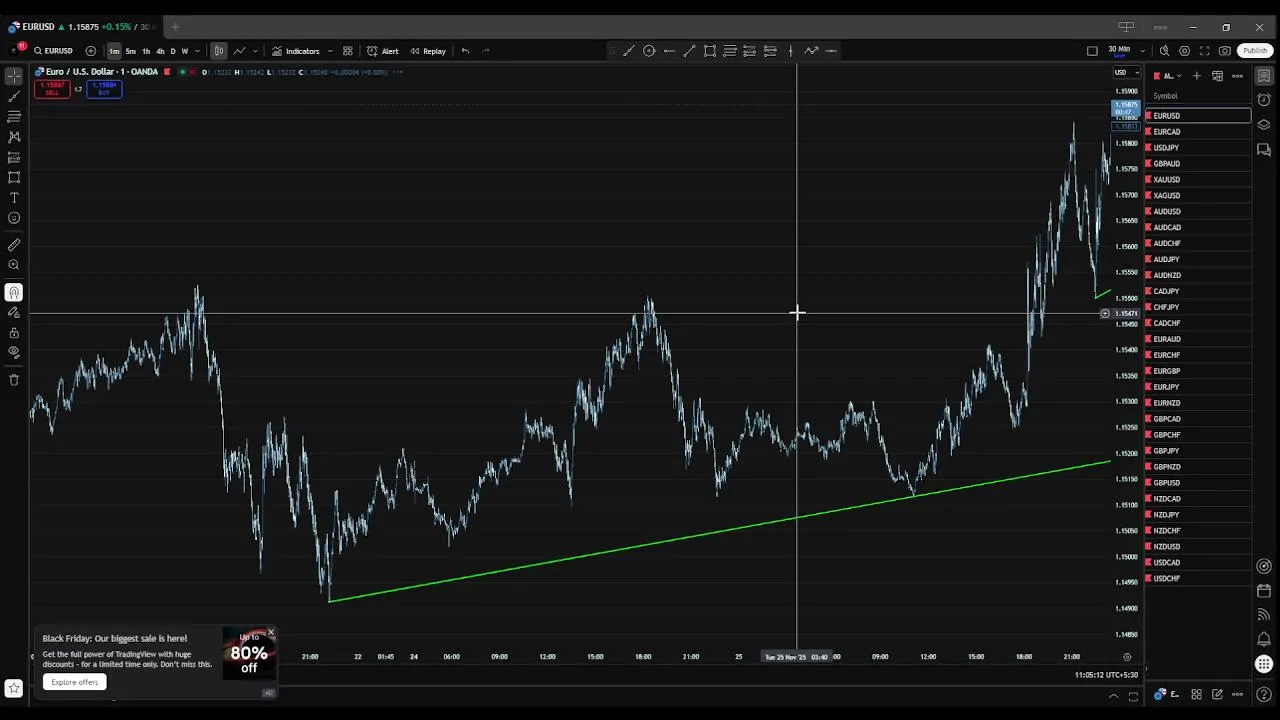Close the Black Friday sale banner
The height and width of the screenshot is (720, 1280).
(x=270, y=633)
